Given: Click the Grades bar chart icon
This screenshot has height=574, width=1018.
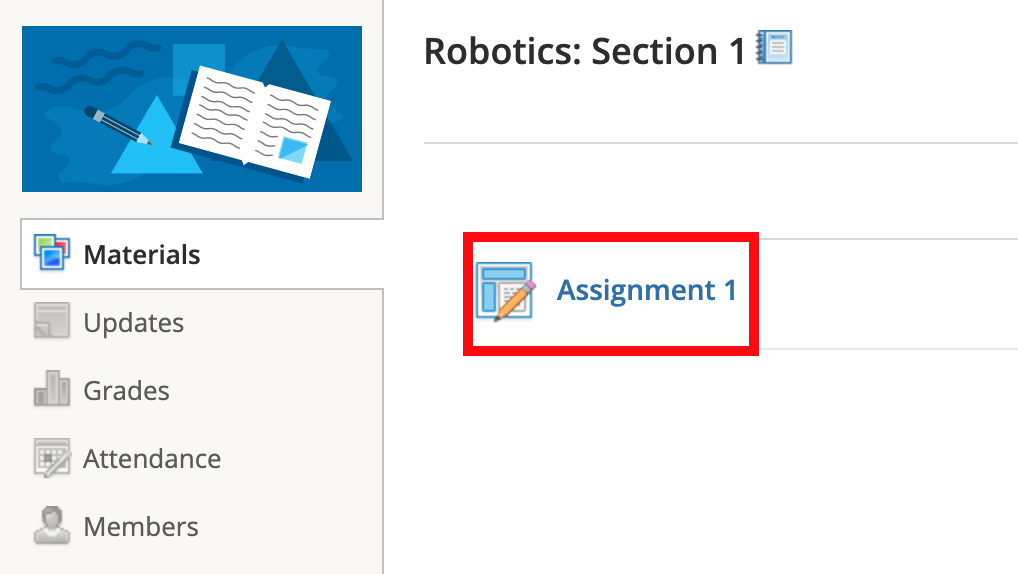Looking at the screenshot, I should [x=51, y=390].
